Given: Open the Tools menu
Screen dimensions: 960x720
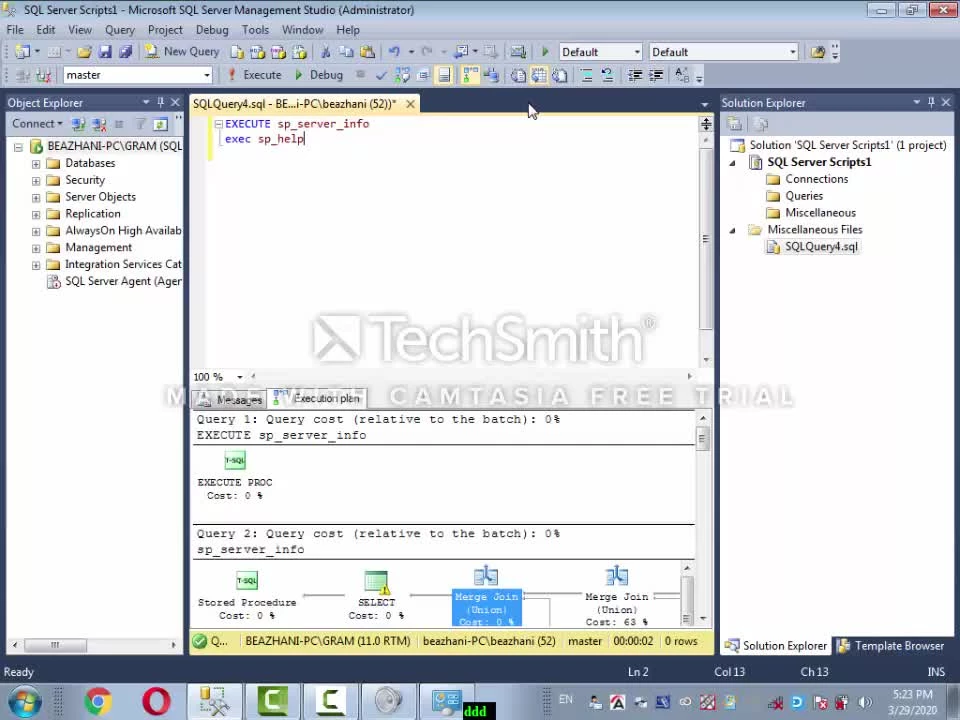Looking at the screenshot, I should tap(255, 29).
